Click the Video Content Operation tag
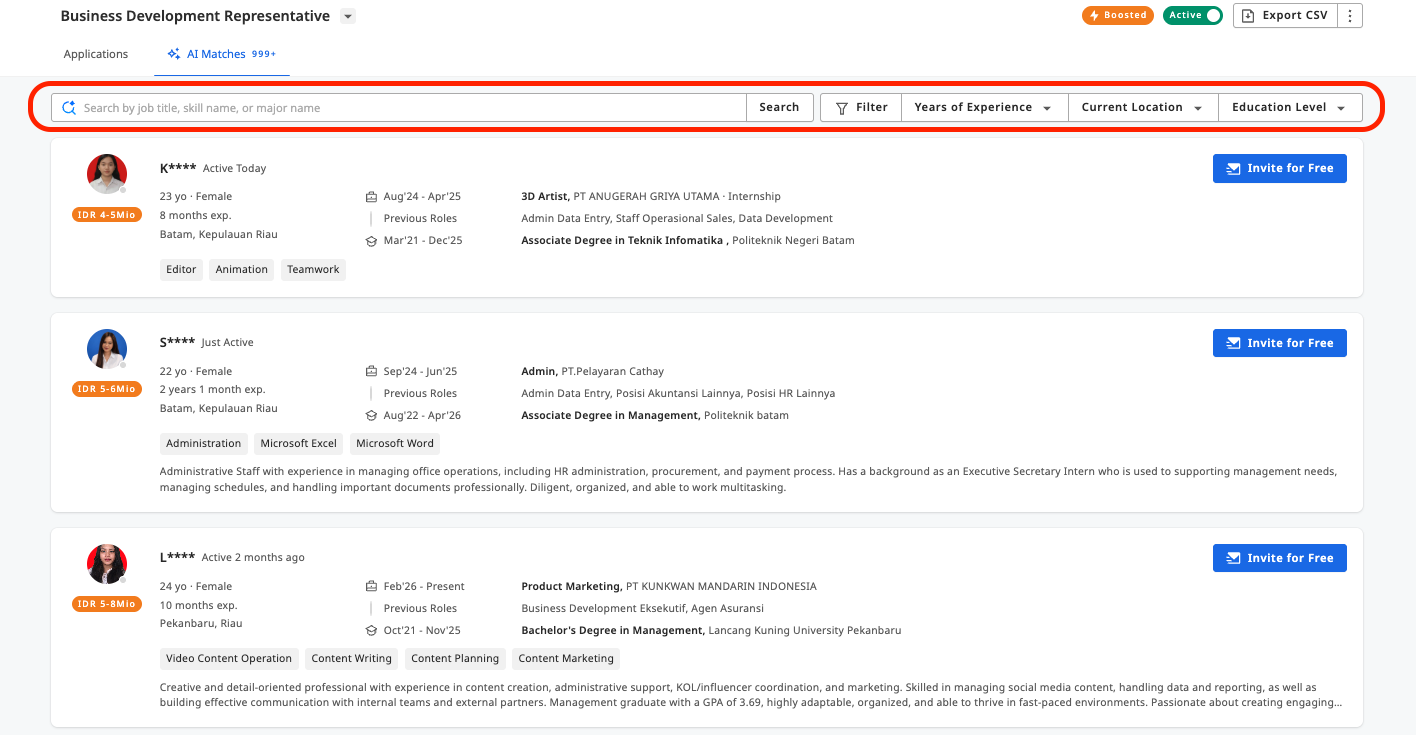Screen dimensions: 1416x735 (x=229, y=658)
